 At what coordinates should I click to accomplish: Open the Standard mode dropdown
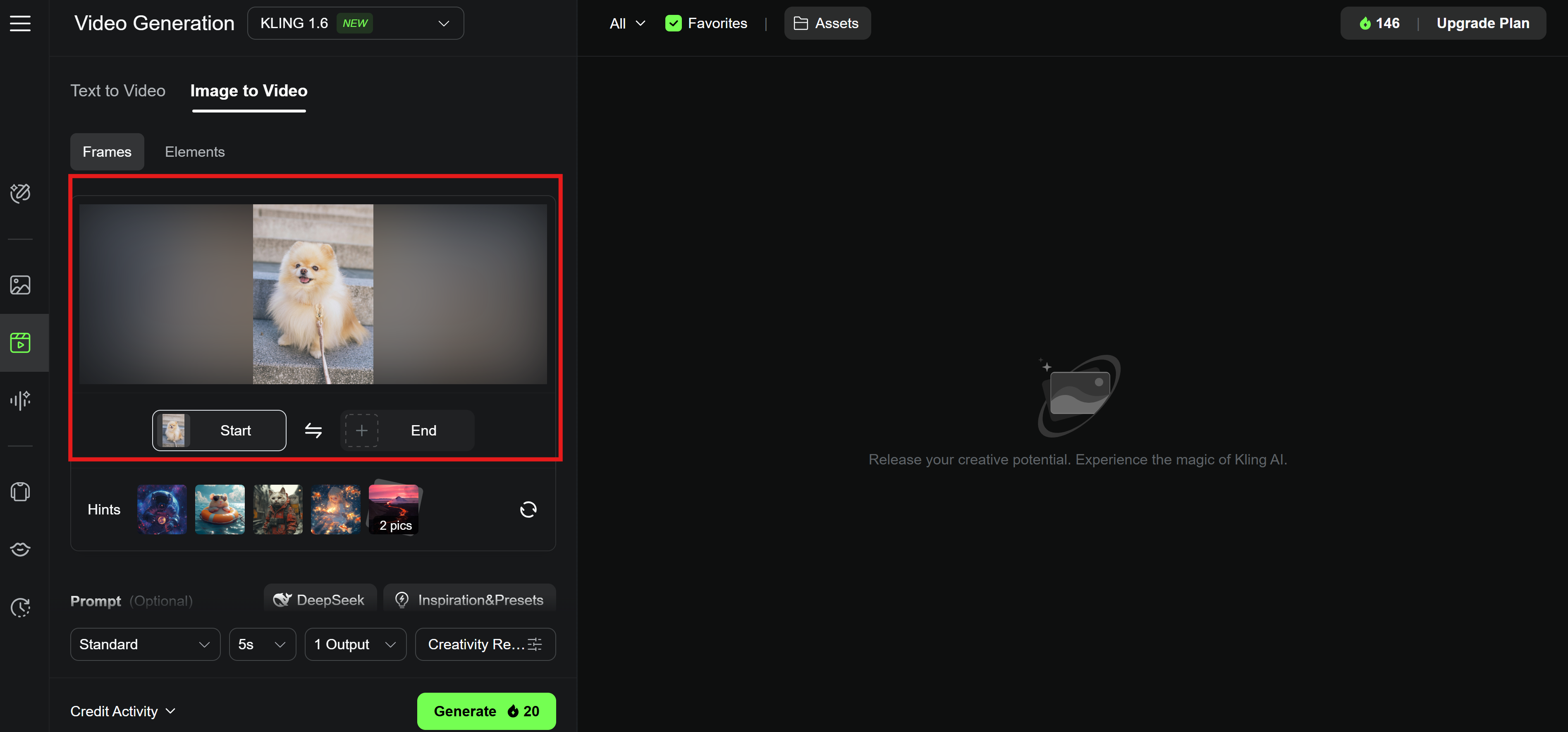pos(145,644)
